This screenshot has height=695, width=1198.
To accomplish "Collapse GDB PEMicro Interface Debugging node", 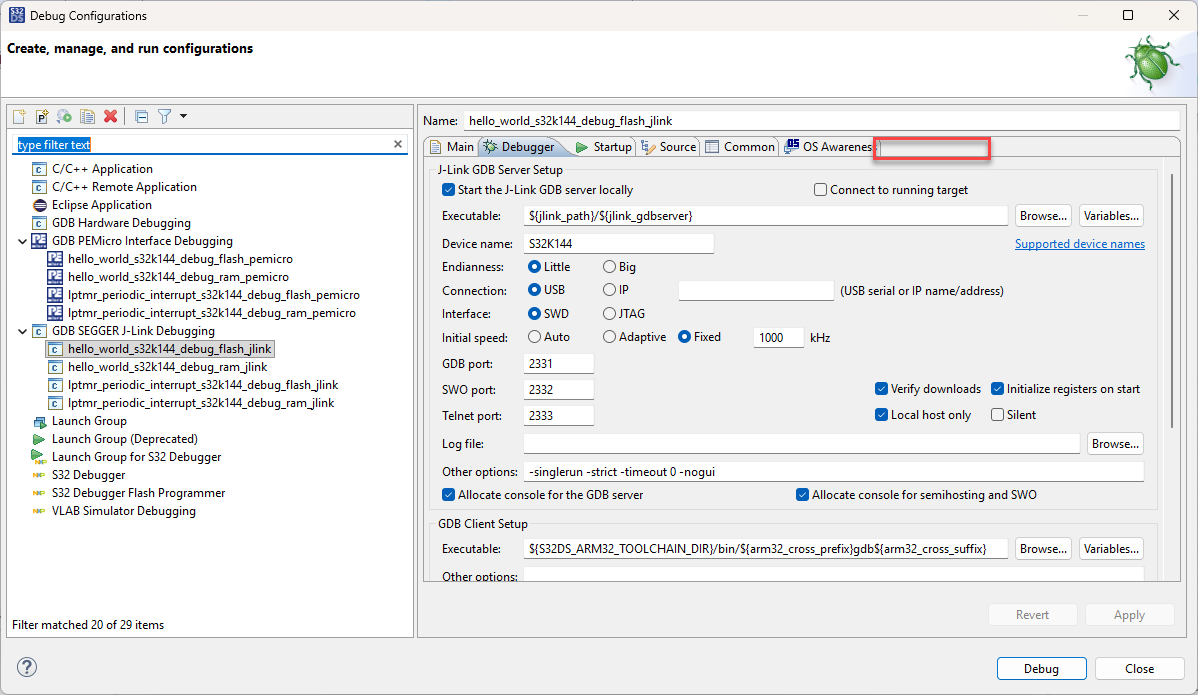I will (x=22, y=241).
